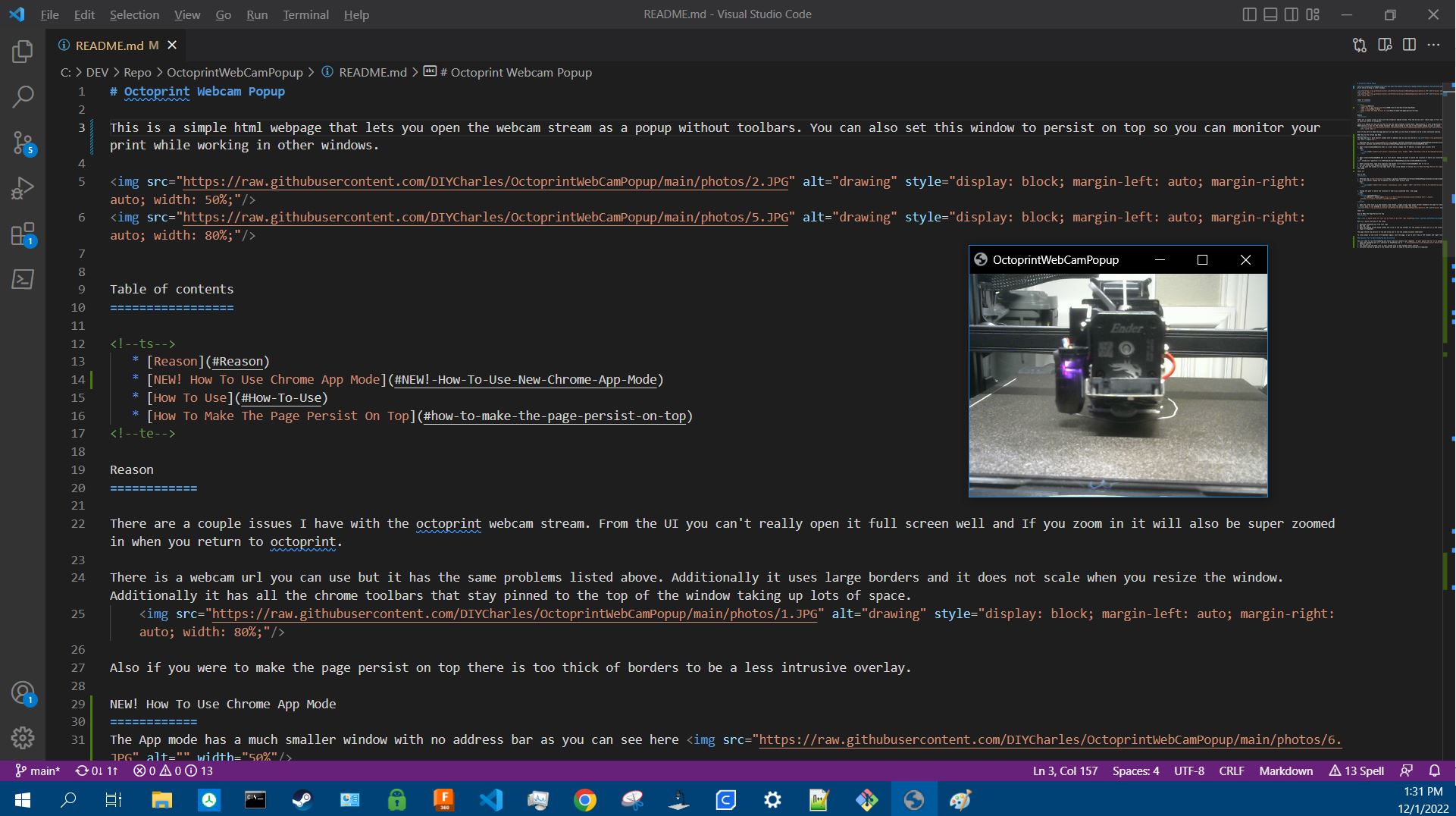Toggle the secondary side bar layout button
This screenshot has width=1456, height=816.
1292,14
